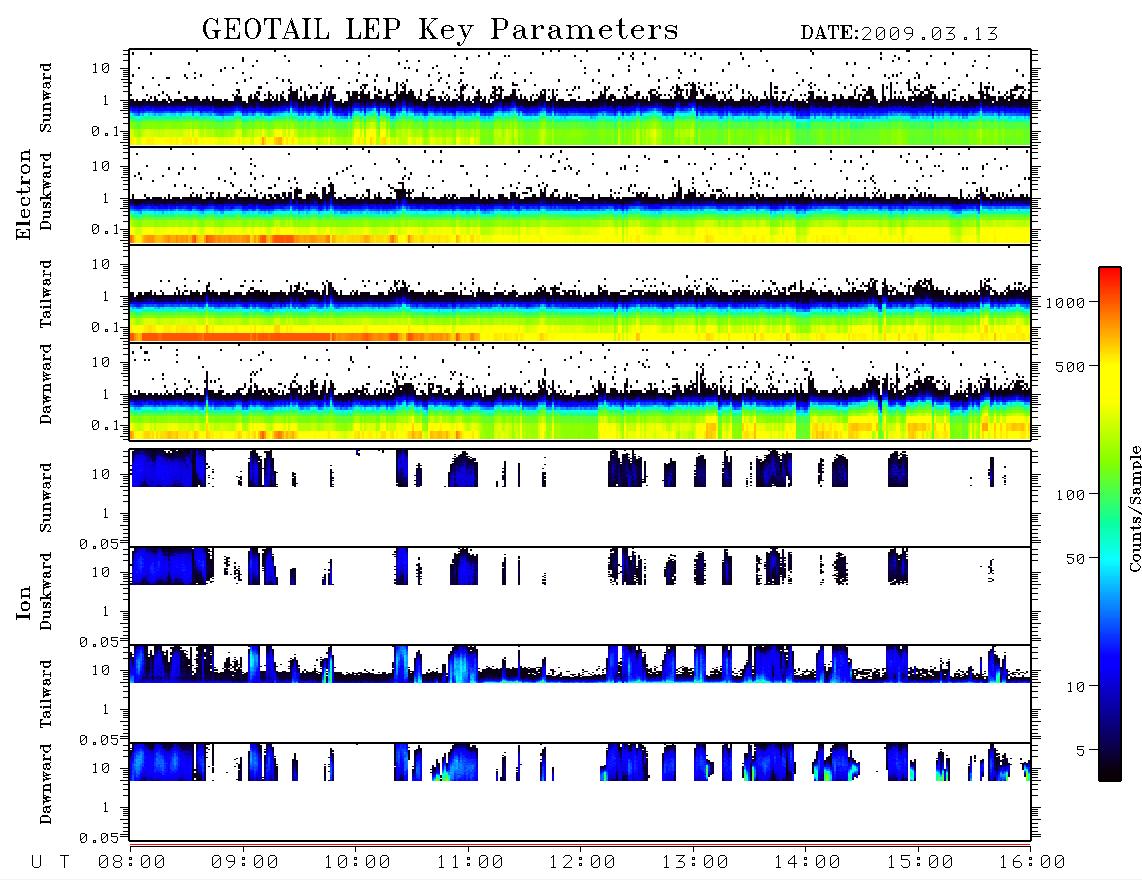This screenshot has width=1142, height=880.
Task: Click the "Duskward" label of the Ion group
Action: pos(46,592)
